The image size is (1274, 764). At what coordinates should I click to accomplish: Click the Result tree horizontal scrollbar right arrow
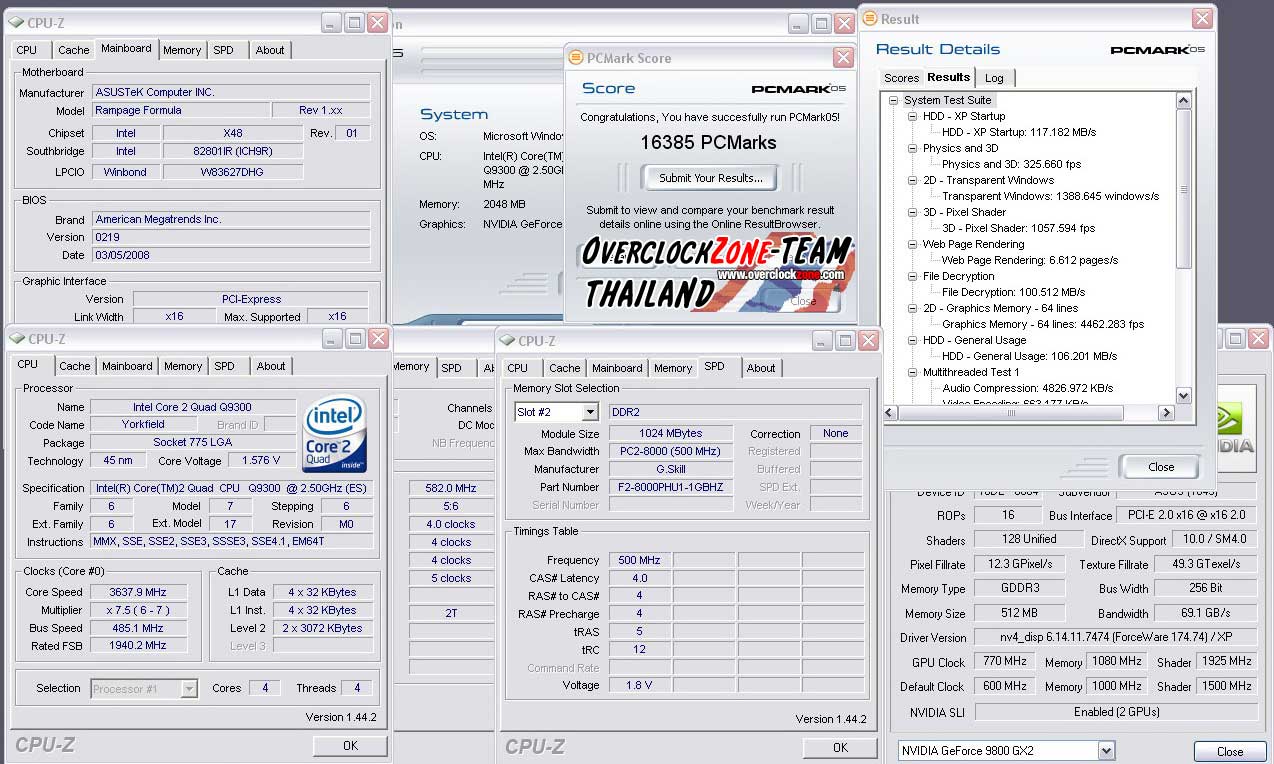1166,413
